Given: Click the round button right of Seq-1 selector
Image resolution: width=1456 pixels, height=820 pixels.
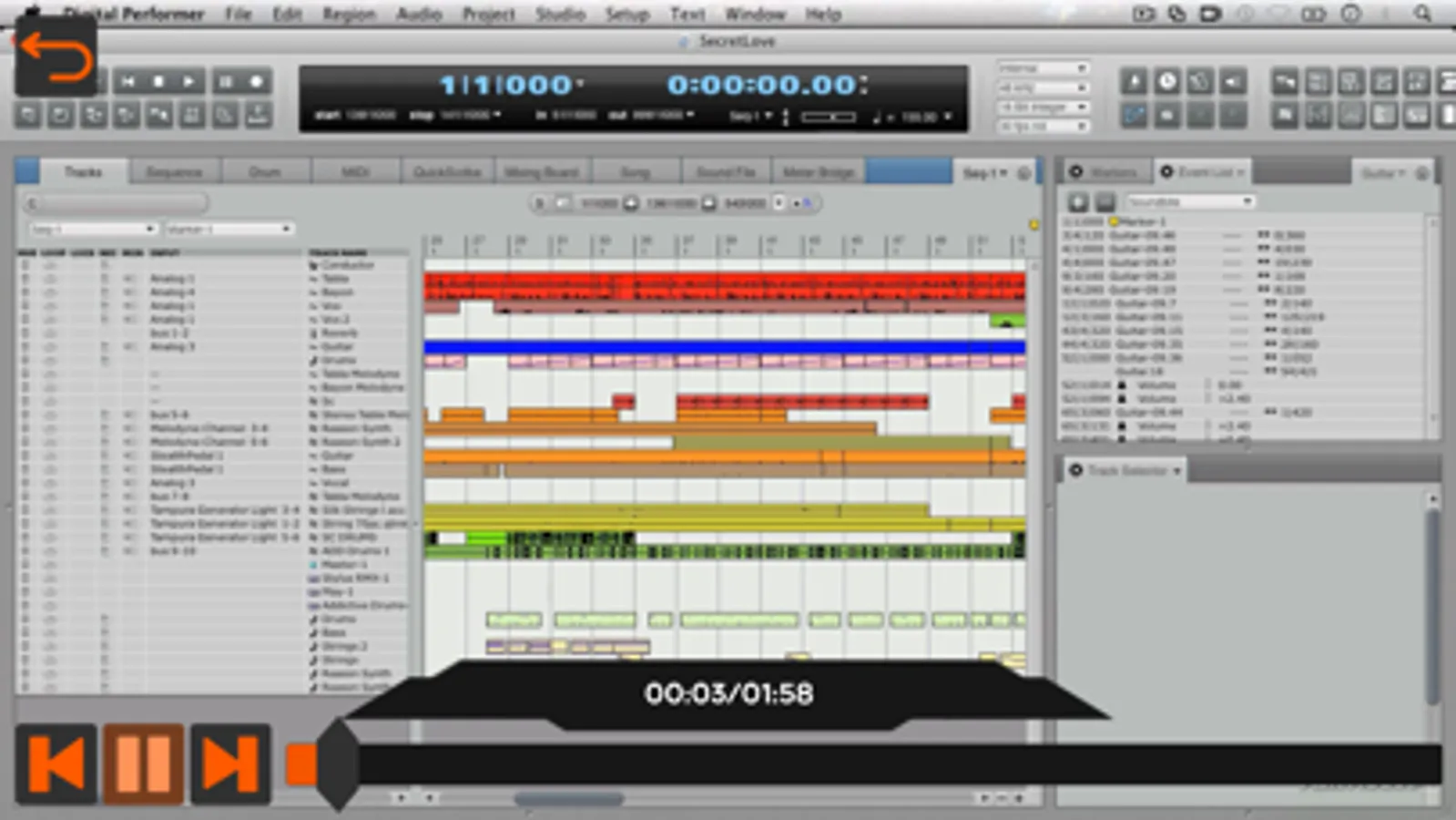Looking at the screenshot, I should 1024,172.
